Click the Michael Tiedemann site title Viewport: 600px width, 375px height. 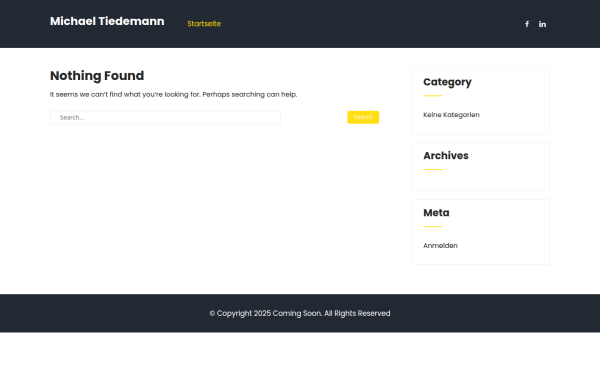click(107, 21)
